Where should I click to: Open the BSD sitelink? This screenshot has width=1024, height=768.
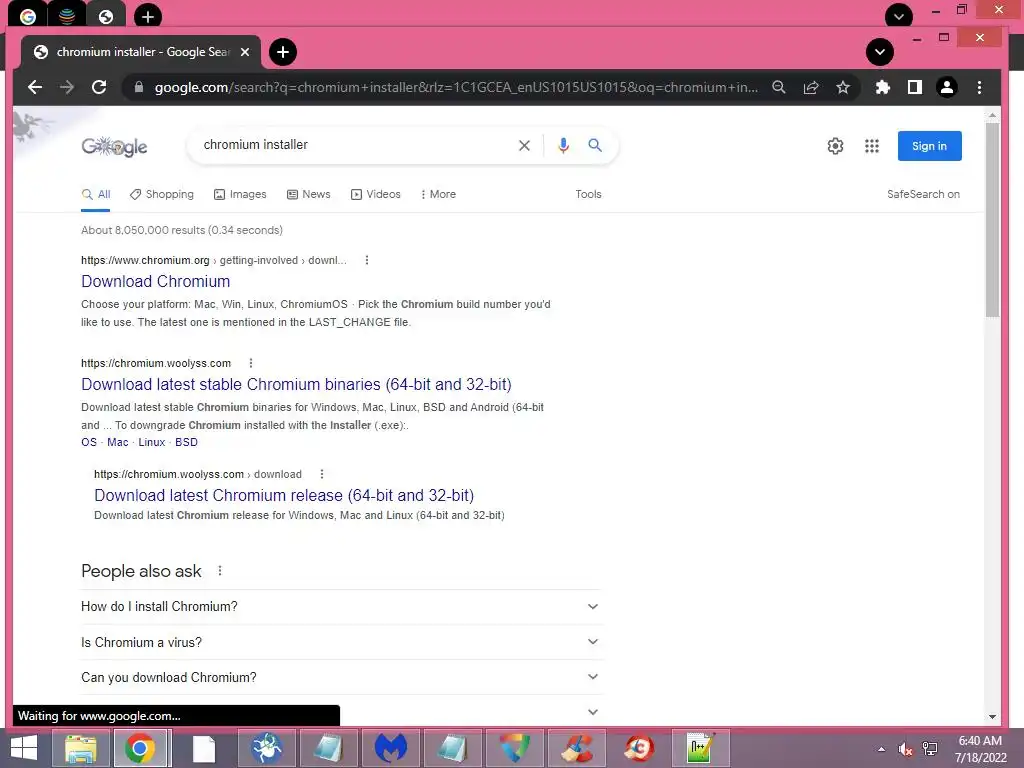click(186, 442)
